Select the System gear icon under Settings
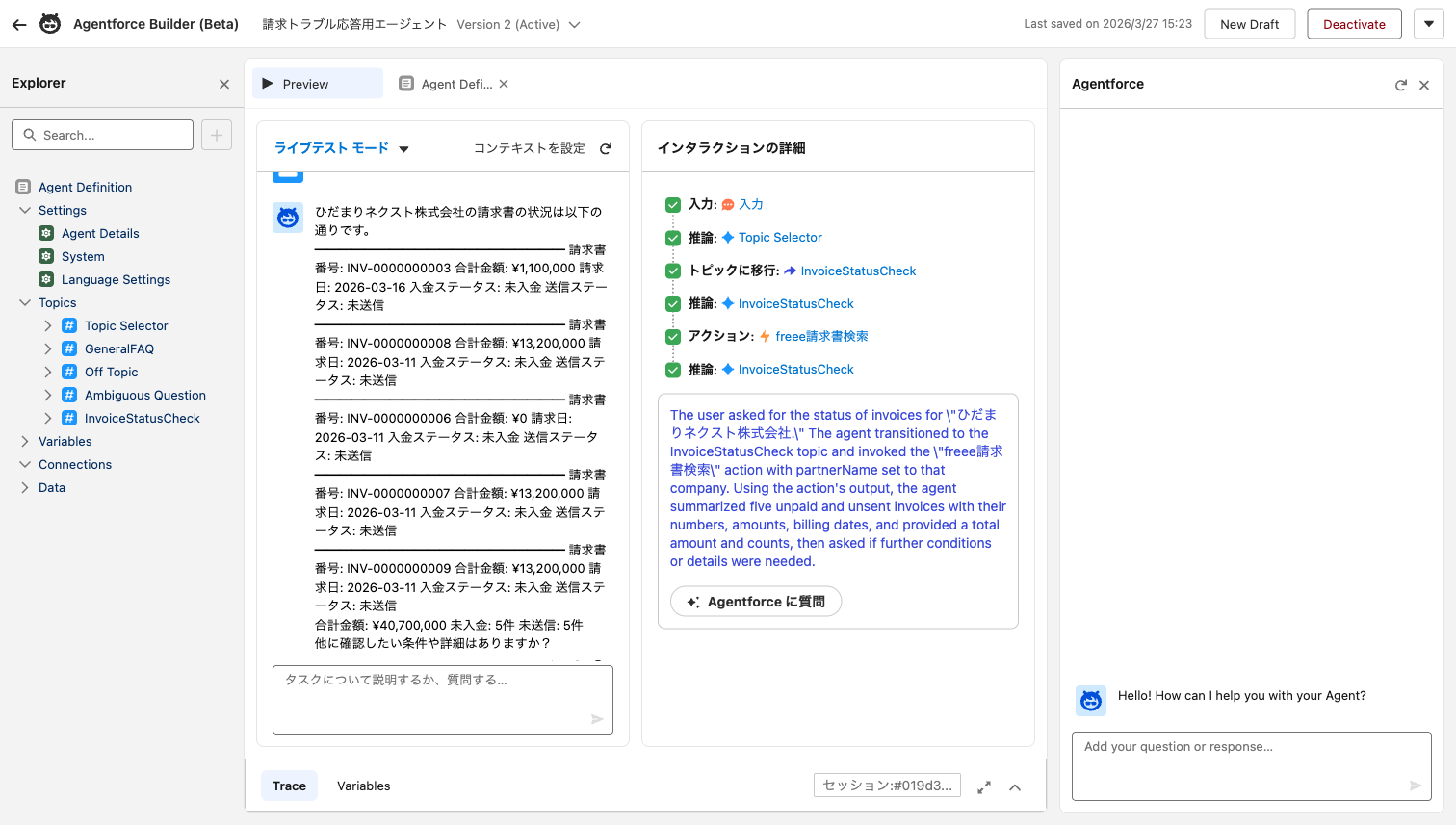The height and width of the screenshot is (825, 1456). [45, 256]
